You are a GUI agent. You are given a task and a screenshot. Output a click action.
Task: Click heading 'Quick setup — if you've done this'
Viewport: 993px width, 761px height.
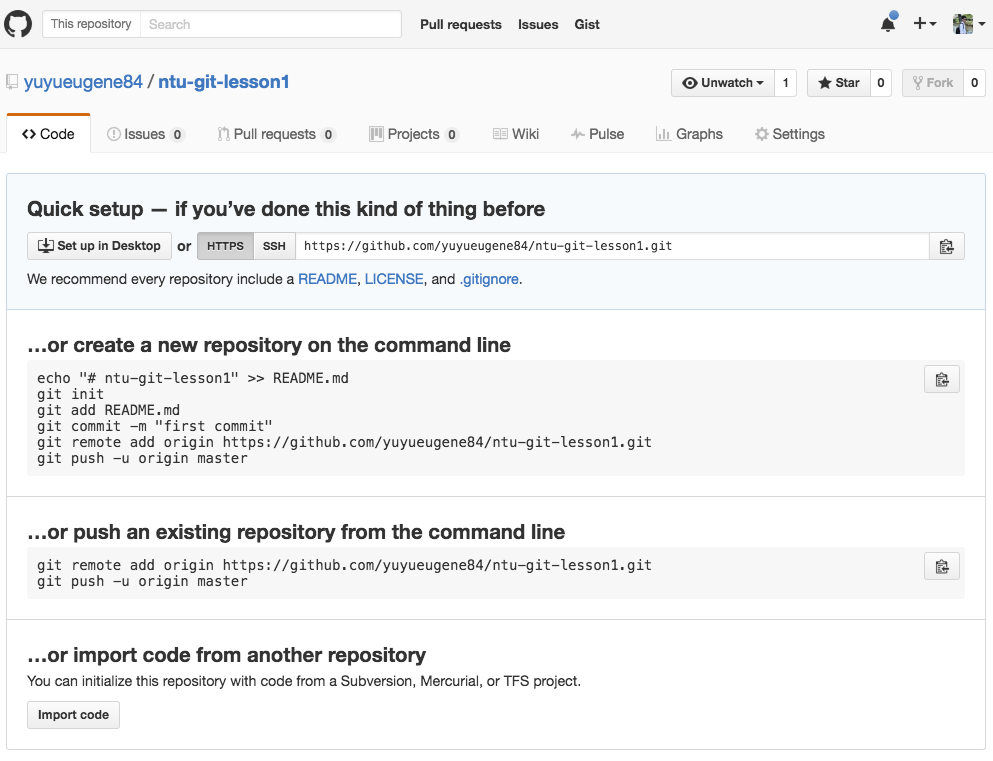tap(286, 209)
